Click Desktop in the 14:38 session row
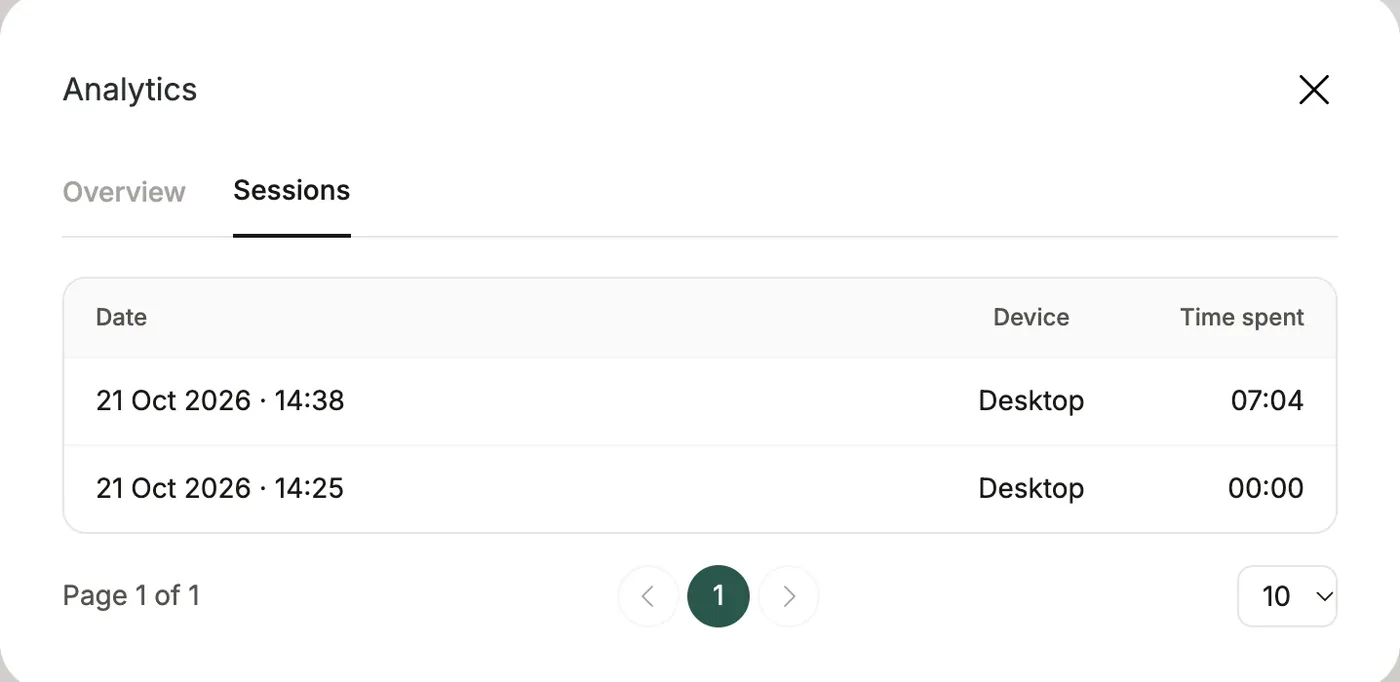Viewport: 1400px width, 682px height. pos(1031,401)
